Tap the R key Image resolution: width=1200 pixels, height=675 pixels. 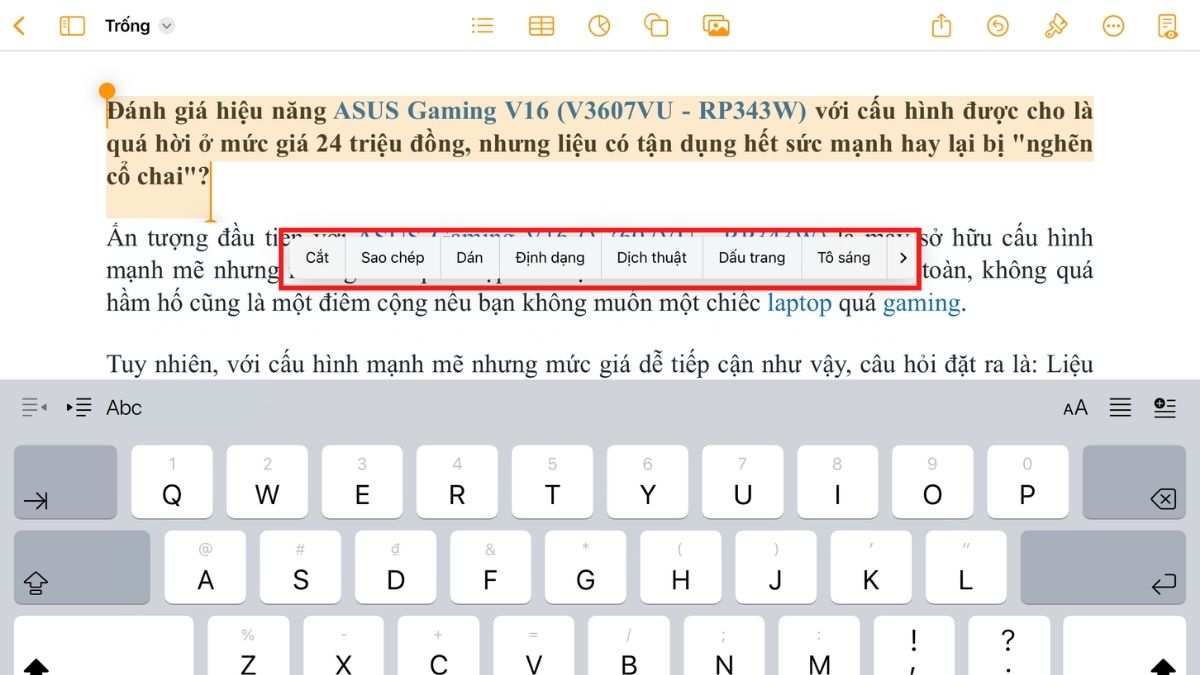click(x=457, y=482)
